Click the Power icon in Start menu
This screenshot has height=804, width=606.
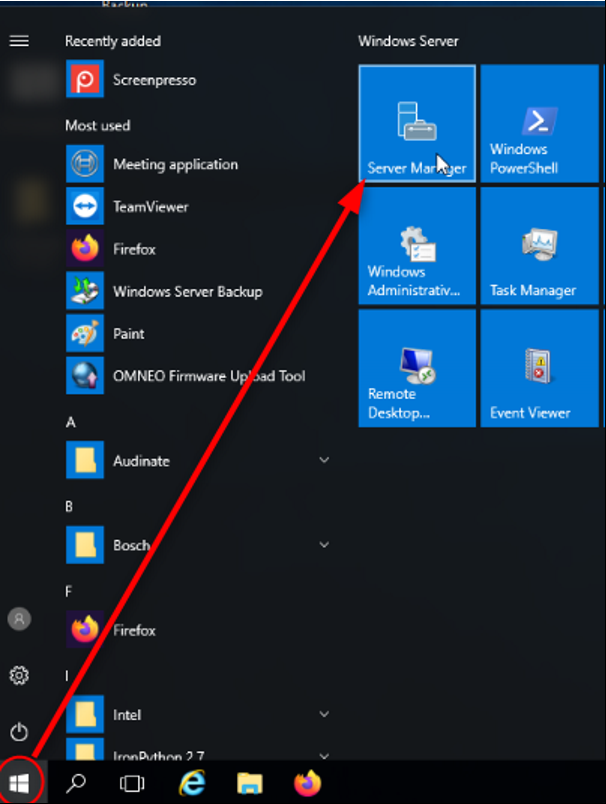pos(19,732)
